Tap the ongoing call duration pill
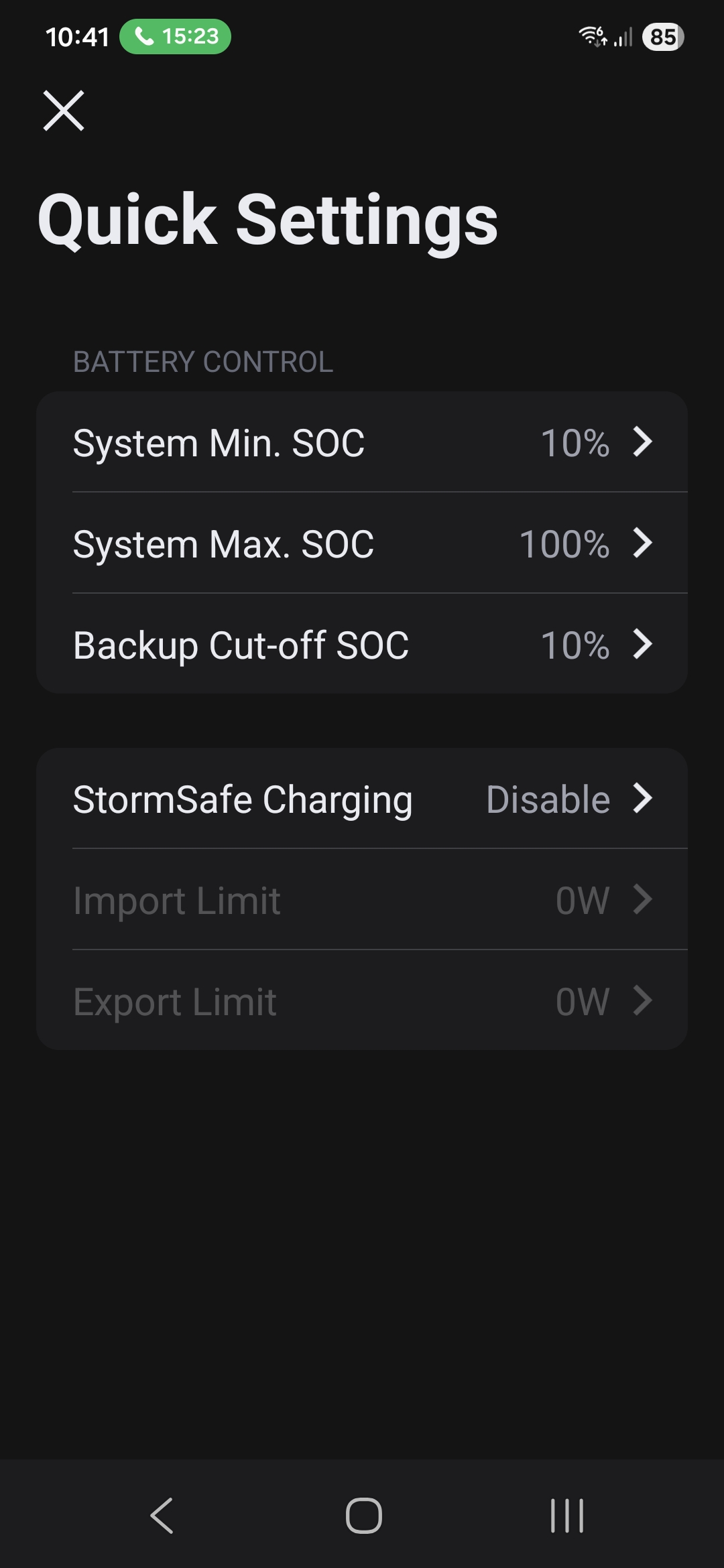Viewport: 724px width, 1568px height. coord(176,36)
